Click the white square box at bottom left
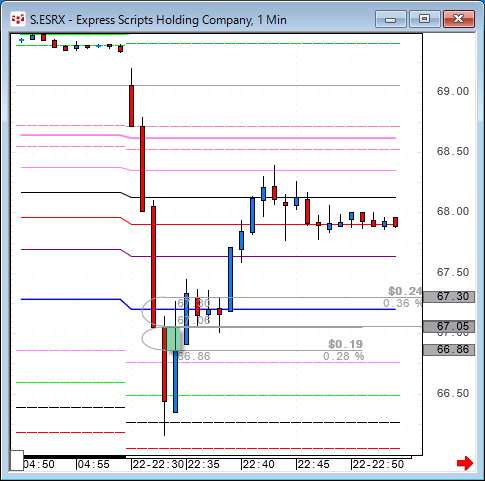Viewport: 485px width, 481px height. [17, 461]
